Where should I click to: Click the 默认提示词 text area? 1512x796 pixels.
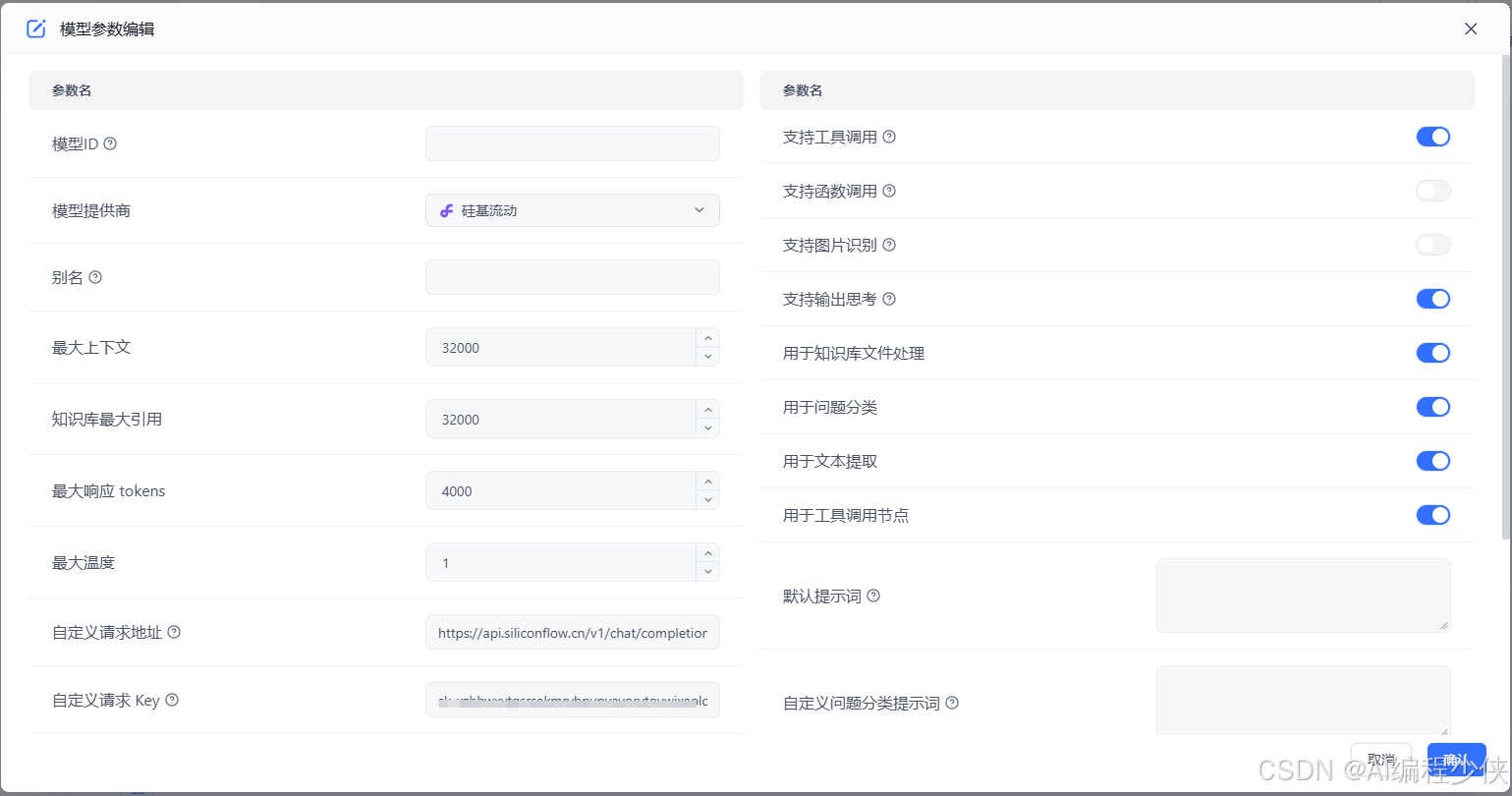click(1302, 595)
